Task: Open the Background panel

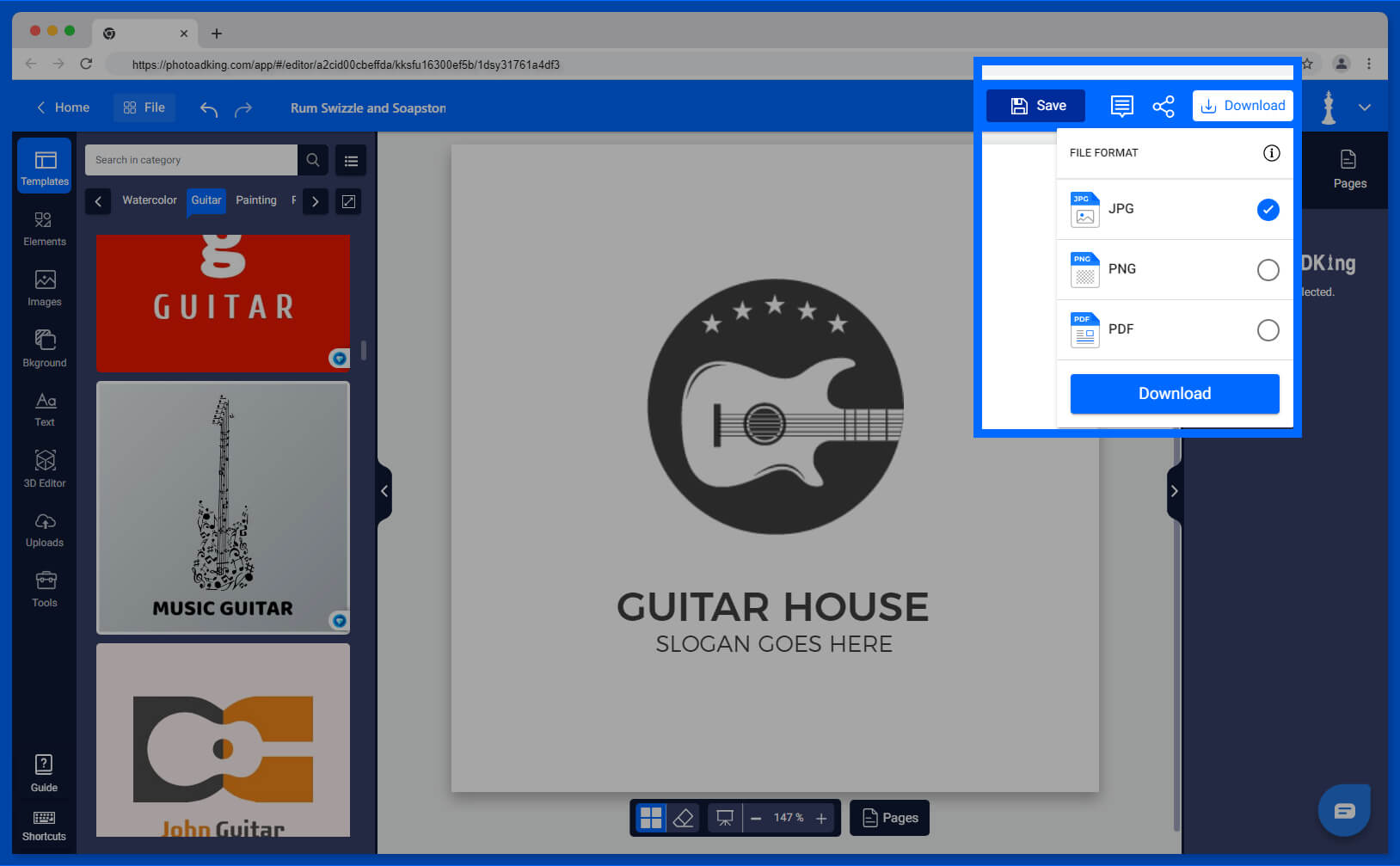Action: click(44, 347)
